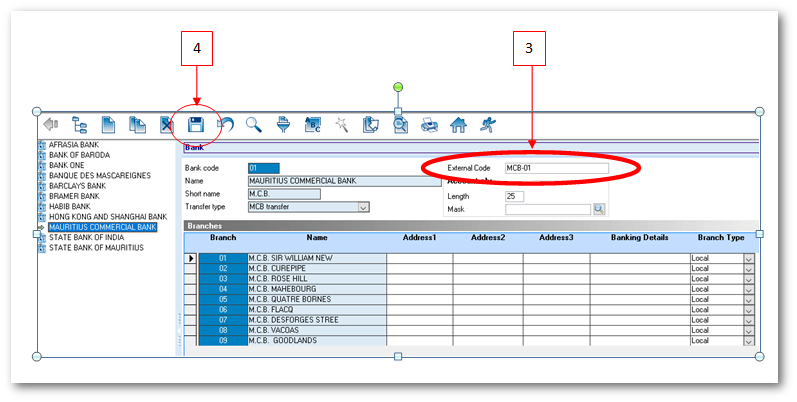Screen dimensions: 797x402
Task: Click the Filter funnel toolbar icon
Action: [x=283, y=125]
